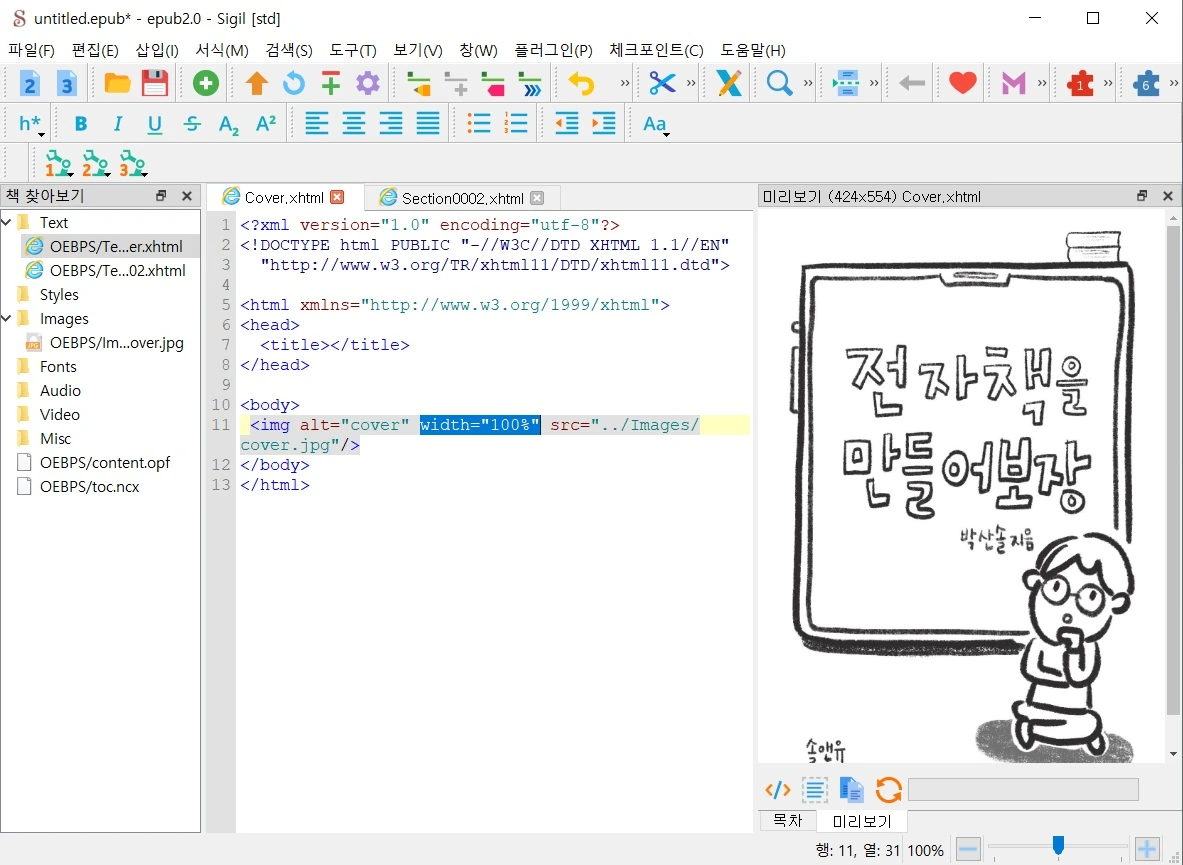Open Find with the magnifying glass icon
Image resolution: width=1183 pixels, height=865 pixels.
click(x=779, y=83)
